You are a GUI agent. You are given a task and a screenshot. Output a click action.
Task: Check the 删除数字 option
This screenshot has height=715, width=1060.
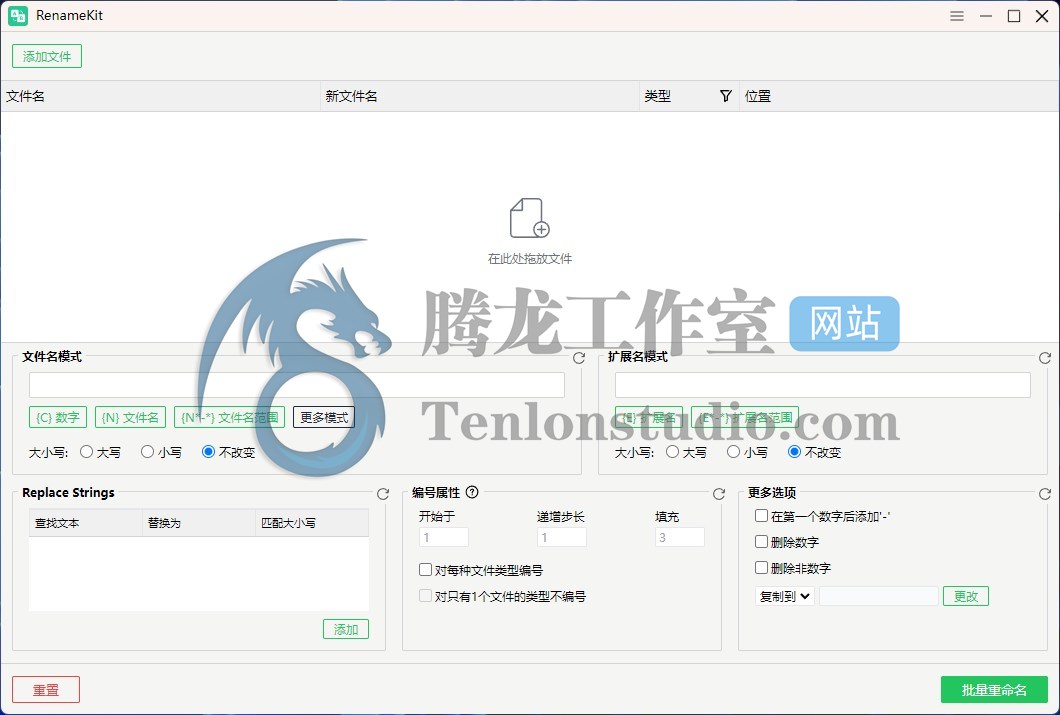pyautogui.click(x=762, y=542)
